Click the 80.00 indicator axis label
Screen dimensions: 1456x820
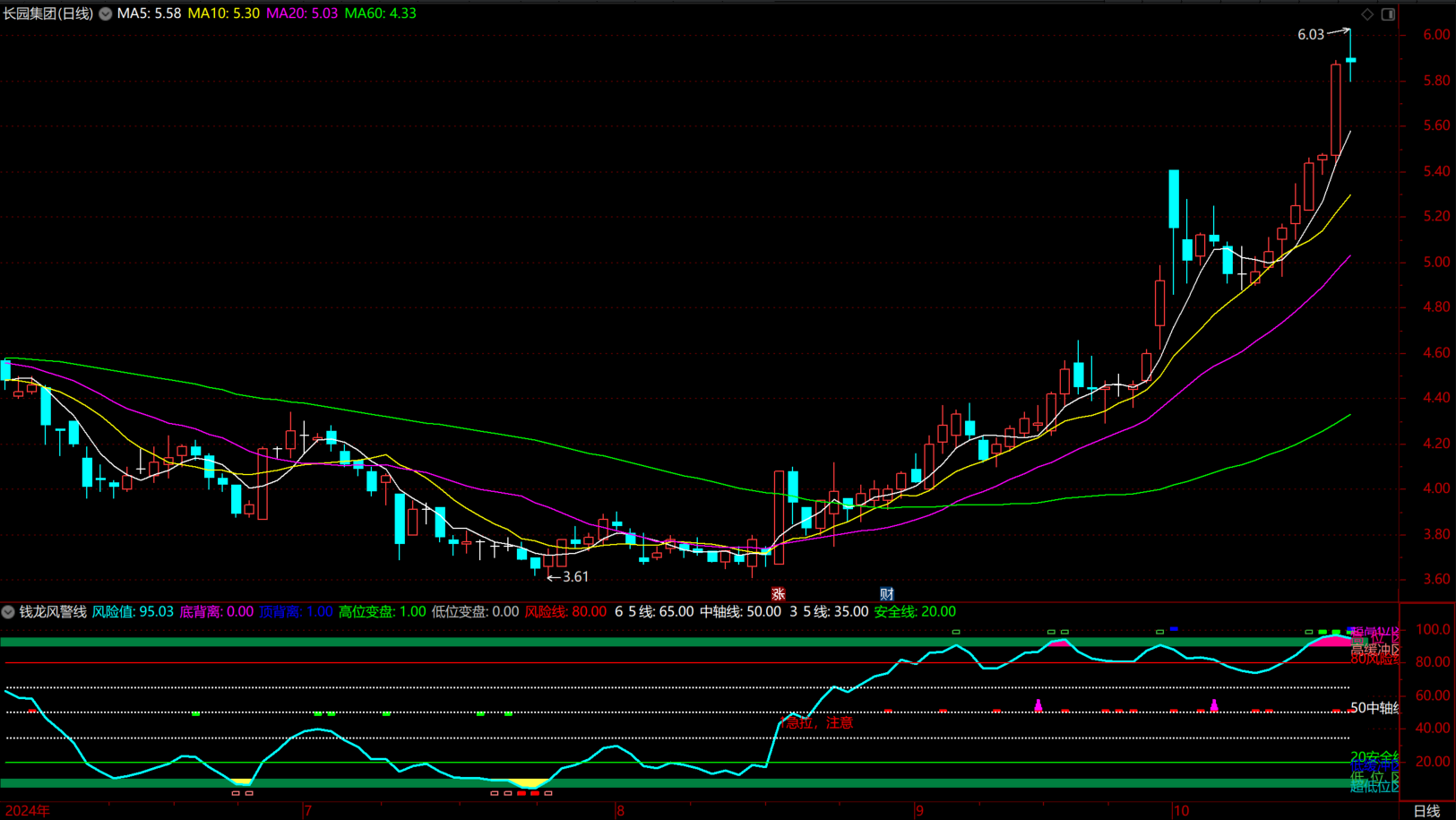[1434, 662]
